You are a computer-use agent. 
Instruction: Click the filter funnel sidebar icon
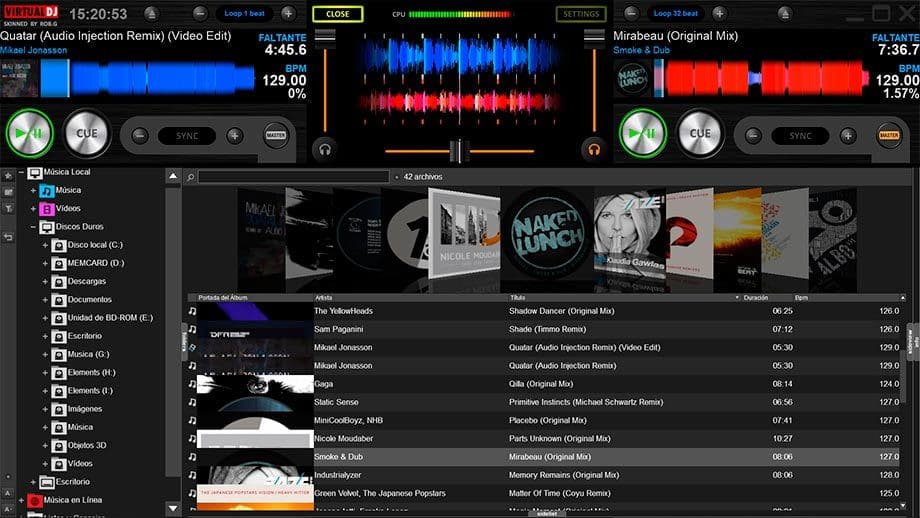coord(8,208)
